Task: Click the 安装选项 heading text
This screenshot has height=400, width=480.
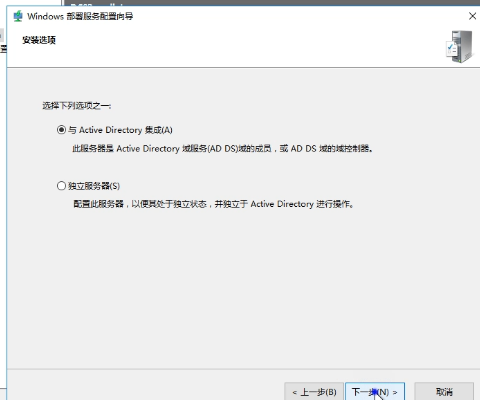Action: point(39,40)
